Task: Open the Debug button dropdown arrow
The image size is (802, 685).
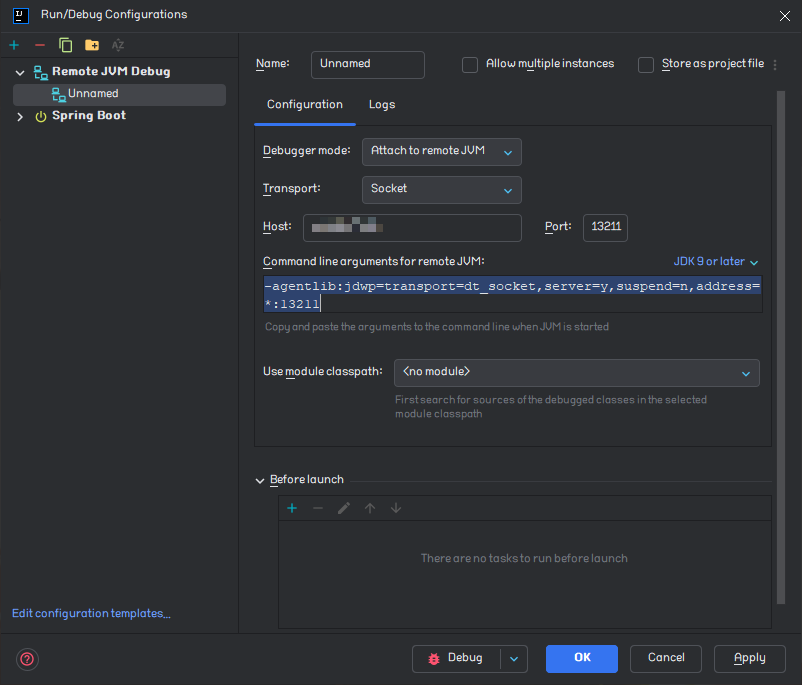Action: 514,658
